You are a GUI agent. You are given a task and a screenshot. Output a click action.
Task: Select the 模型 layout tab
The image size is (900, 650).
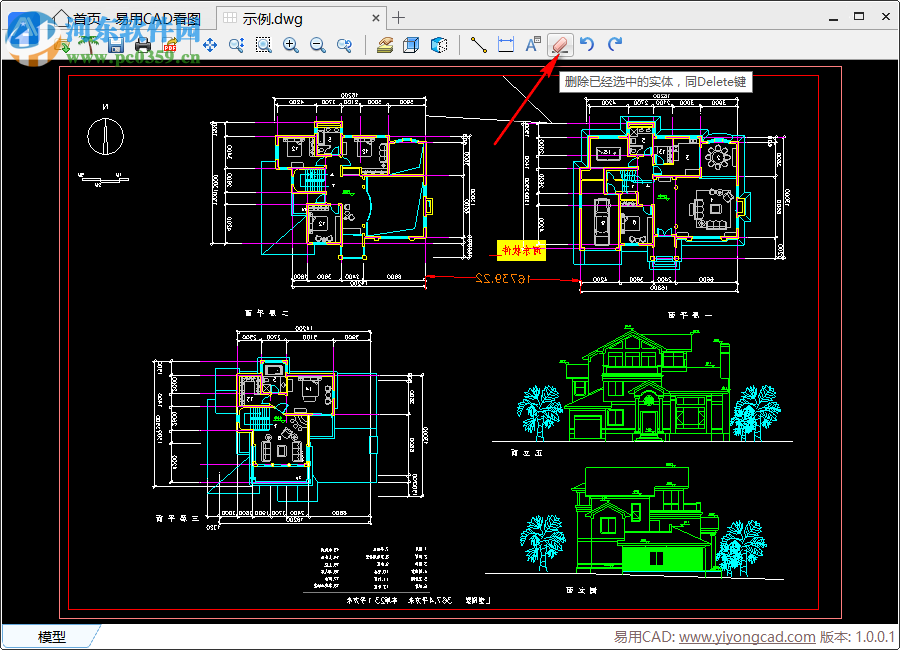(x=52, y=637)
